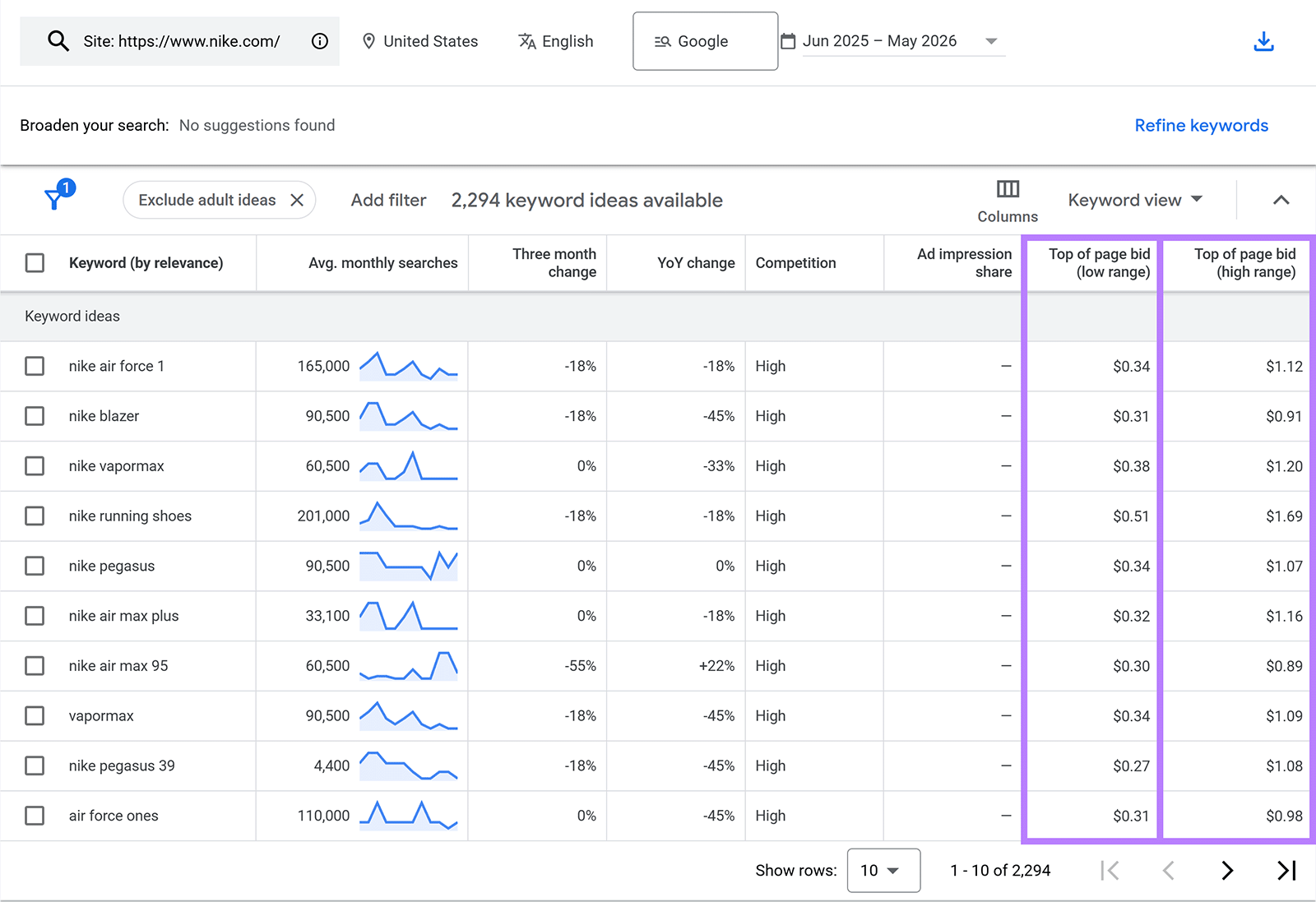
Task: Edit the site URL search field
Action: (x=181, y=41)
